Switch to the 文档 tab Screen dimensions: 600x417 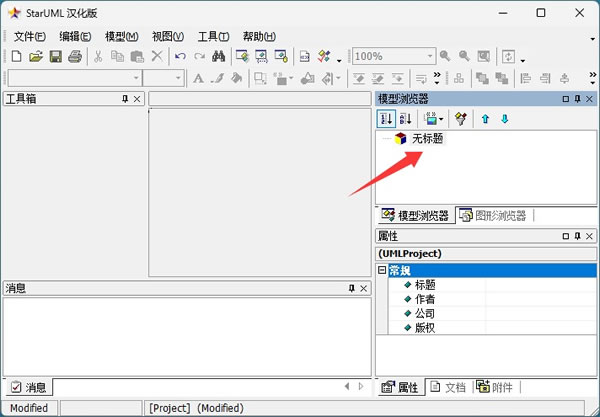point(448,387)
